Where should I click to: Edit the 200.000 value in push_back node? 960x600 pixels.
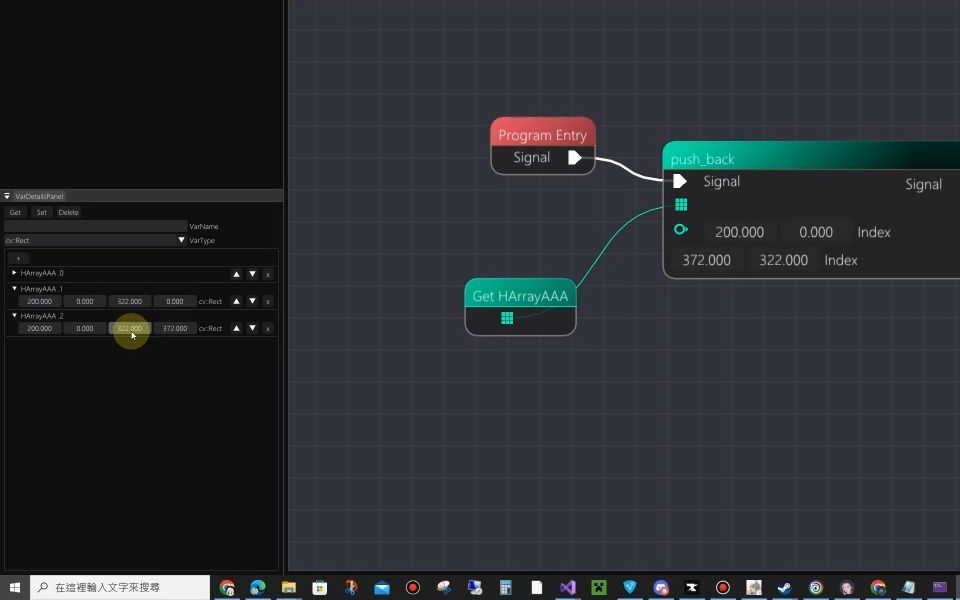coord(740,232)
